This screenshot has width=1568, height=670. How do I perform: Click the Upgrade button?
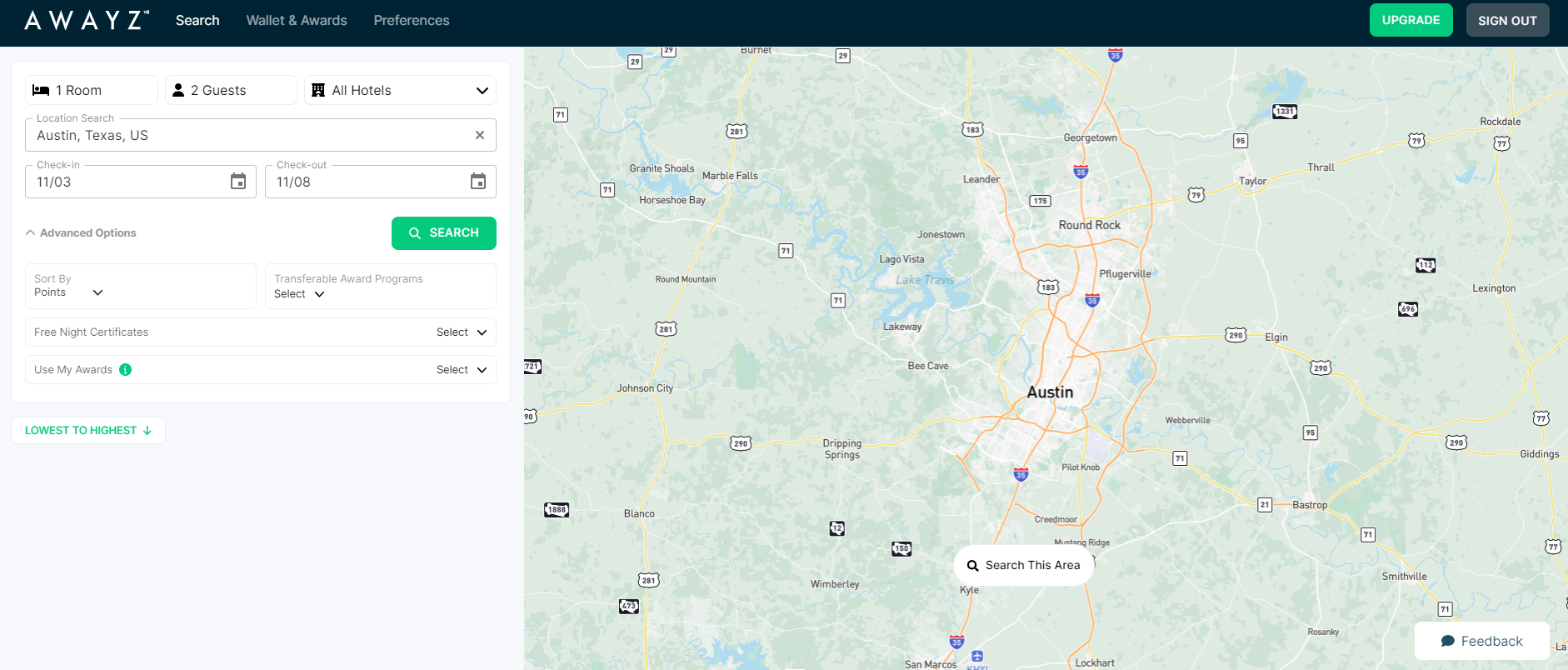coord(1411,20)
